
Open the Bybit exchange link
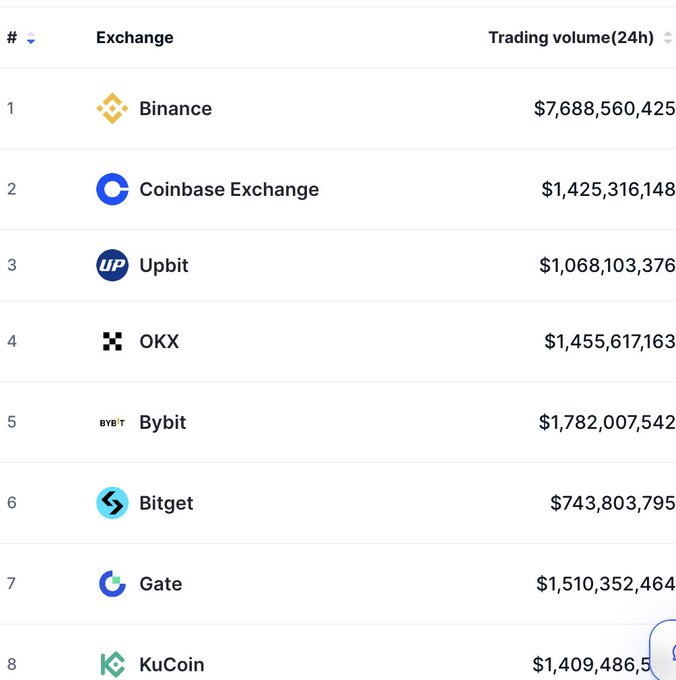(x=163, y=422)
